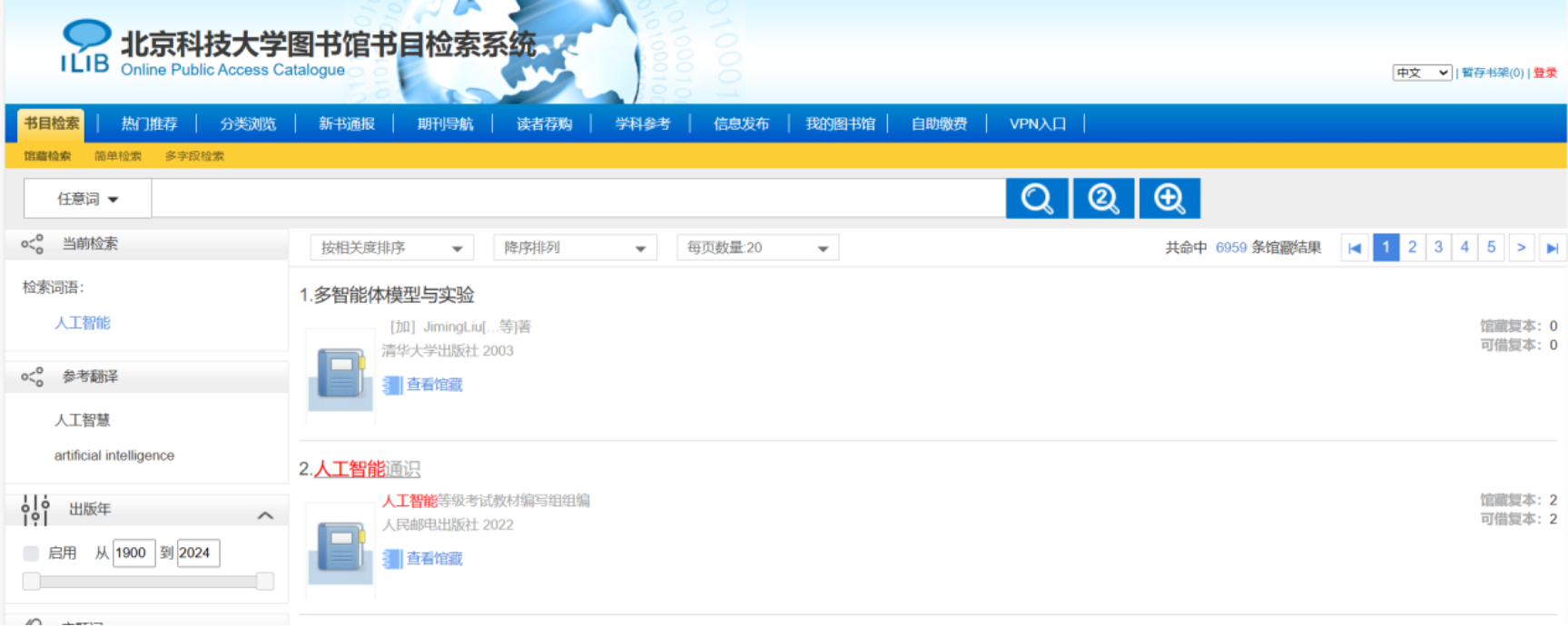Click the ILIB speech-bubble logo
The height and width of the screenshot is (626, 1568).
(x=85, y=46)
